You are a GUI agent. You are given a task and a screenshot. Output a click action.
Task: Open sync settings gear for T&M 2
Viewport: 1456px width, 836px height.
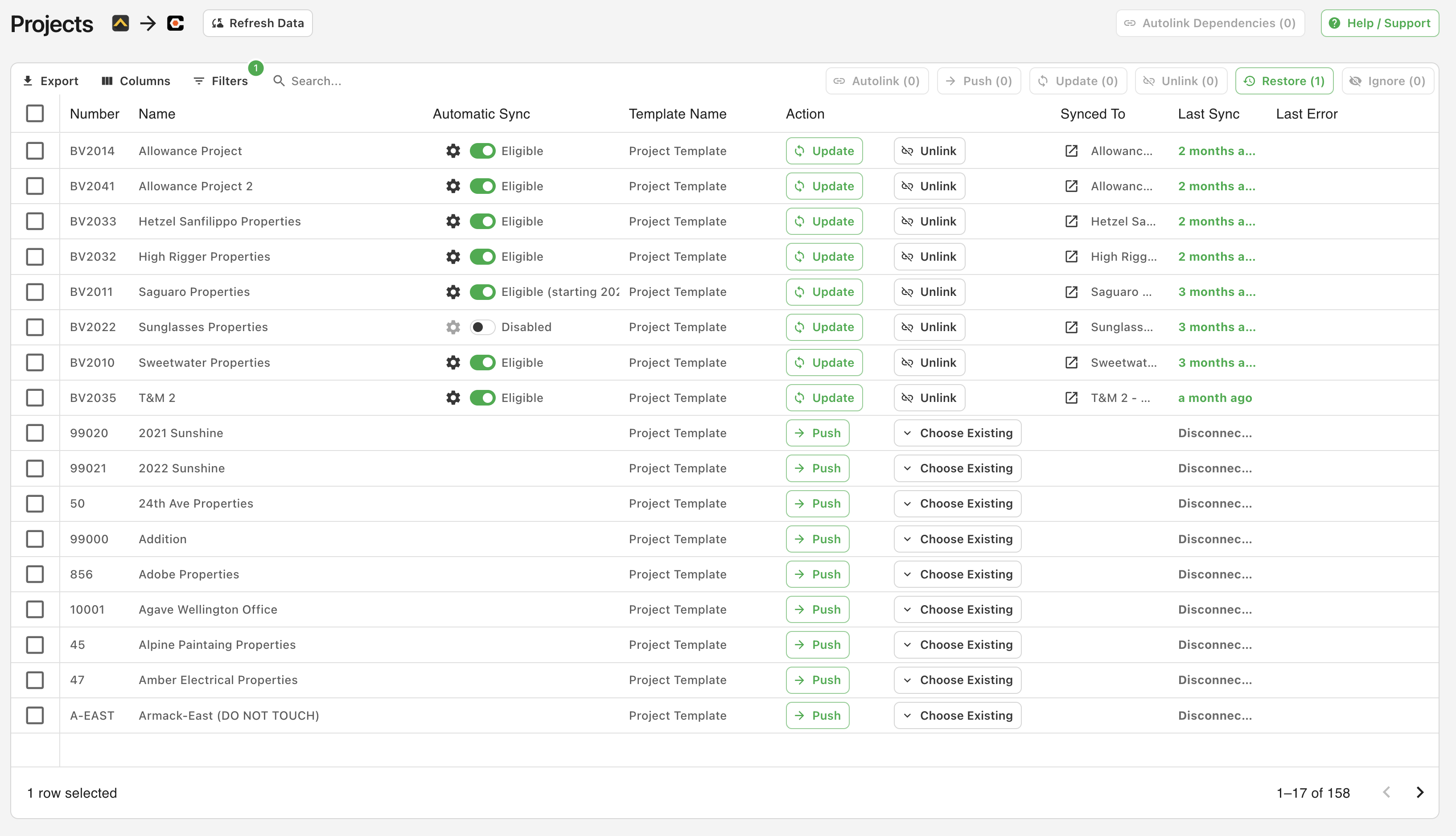(453, 398)
